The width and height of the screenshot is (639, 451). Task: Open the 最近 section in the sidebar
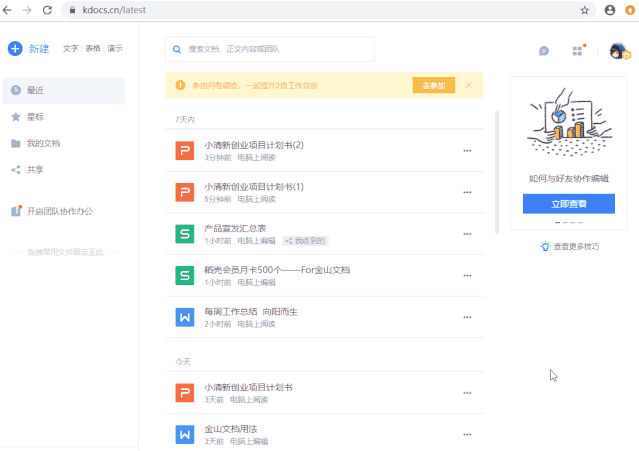click(x=64, y=90)
